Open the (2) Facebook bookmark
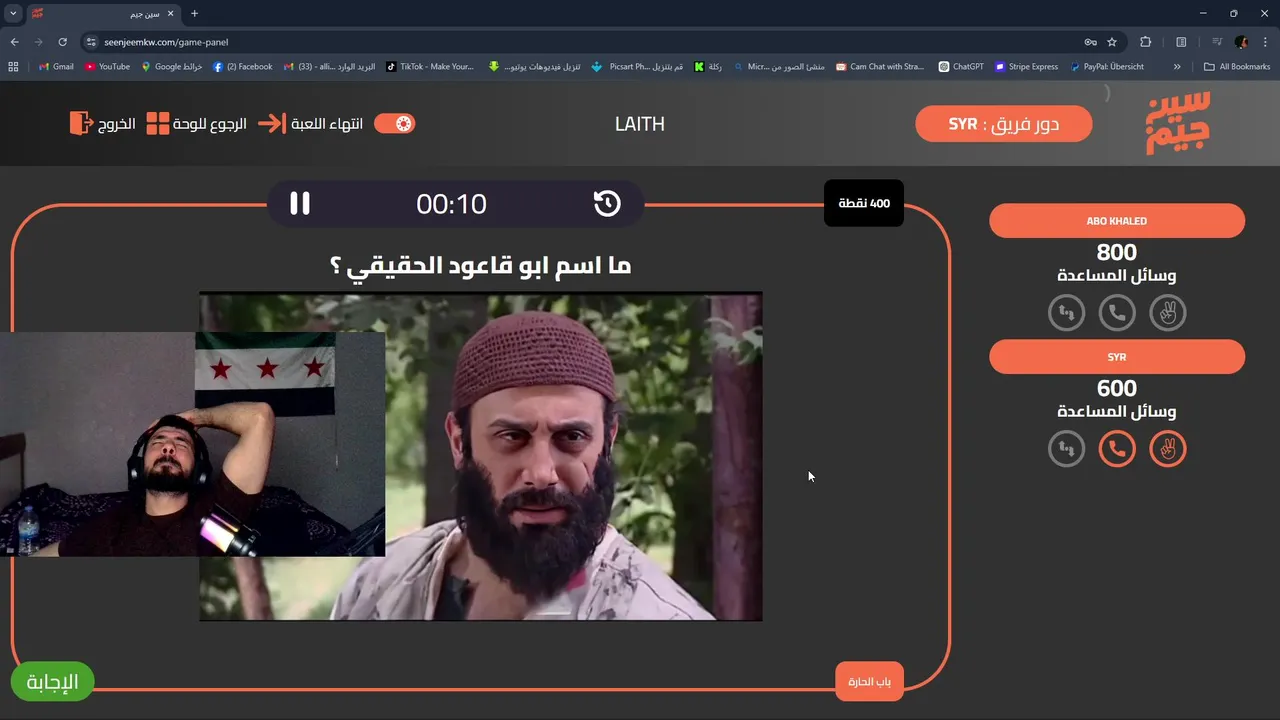Image resolution: width=1280 pixels, height=720 pixels. (242, 67)
